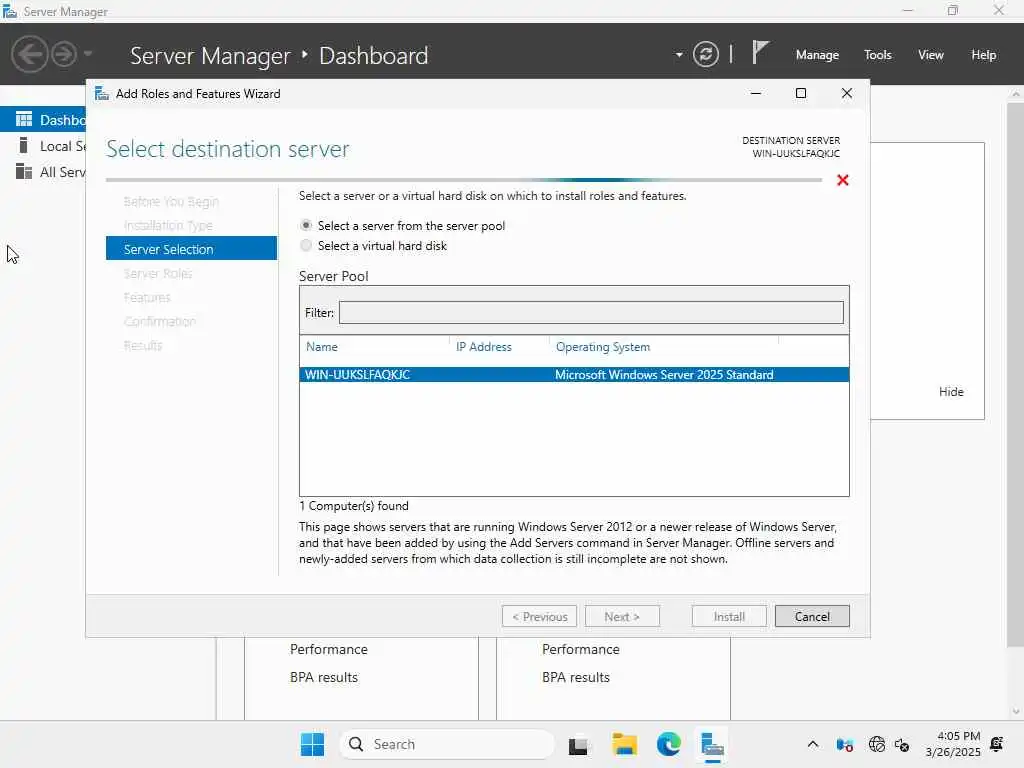Click the back navigation arrow
The height and width of the screenshot is (768, 1024).
pos(29,54)
